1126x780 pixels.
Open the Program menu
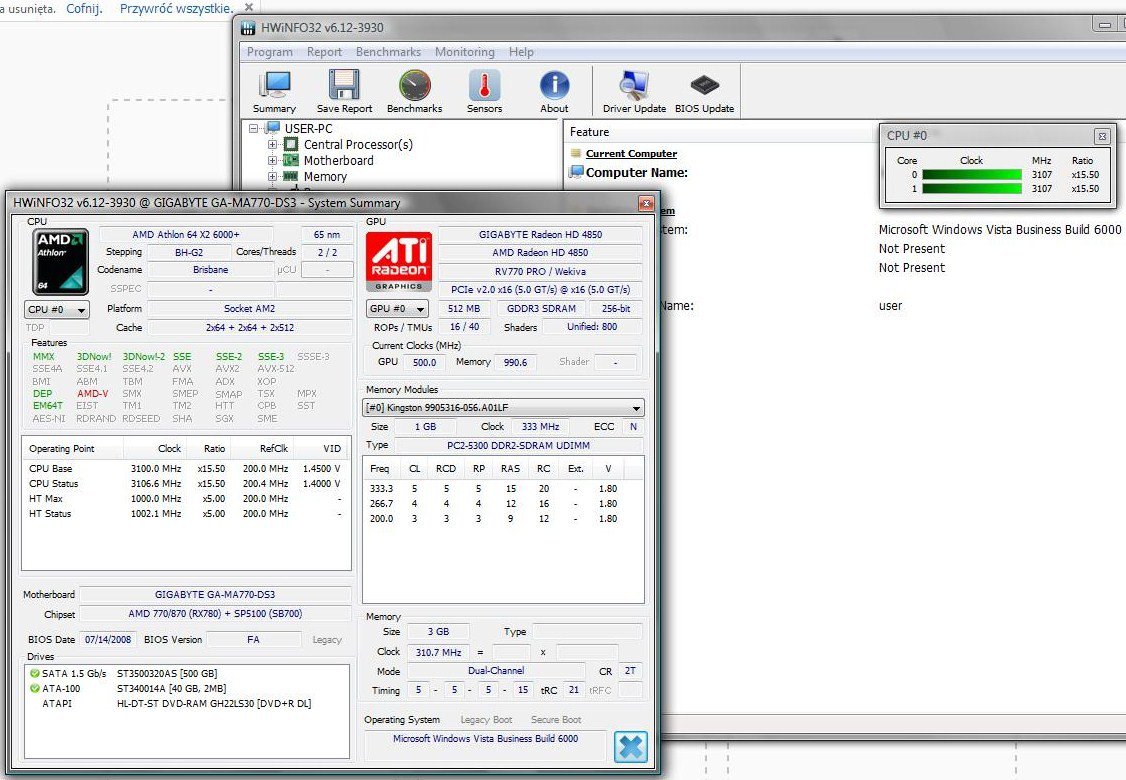click(269, 52)
